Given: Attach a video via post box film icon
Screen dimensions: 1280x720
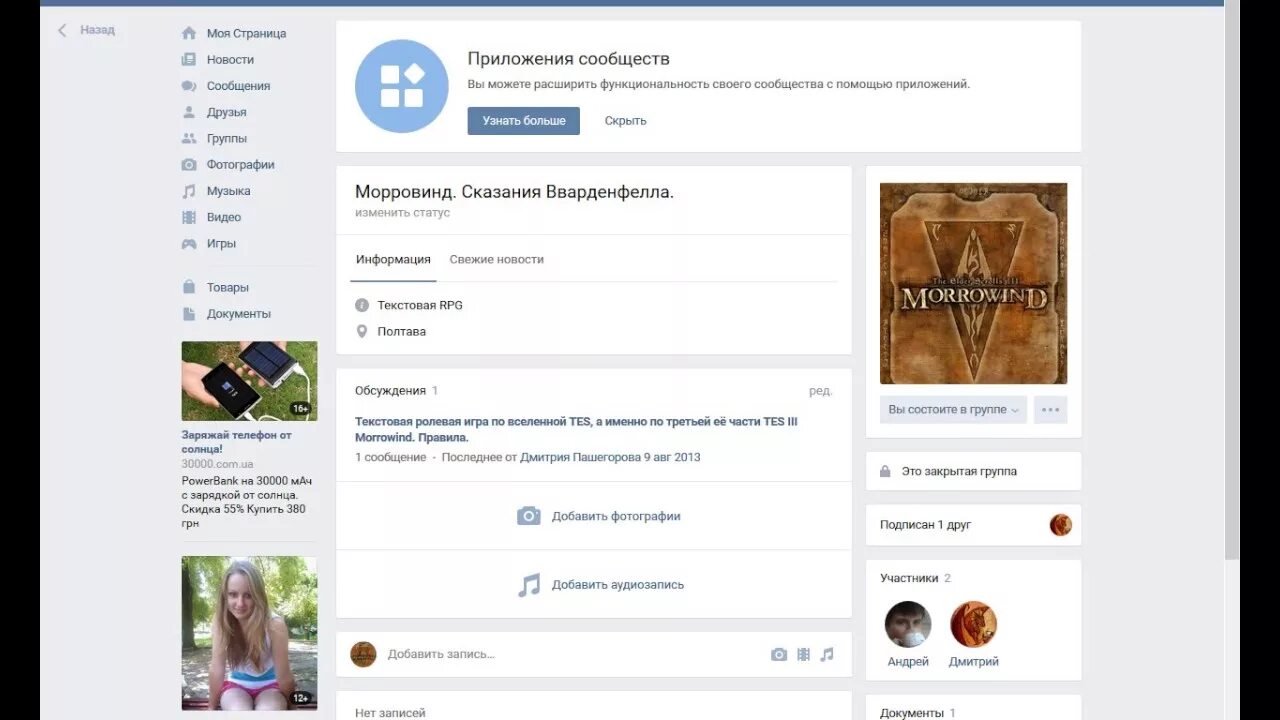Looking at the screenshot, I should tap(803, 654).
